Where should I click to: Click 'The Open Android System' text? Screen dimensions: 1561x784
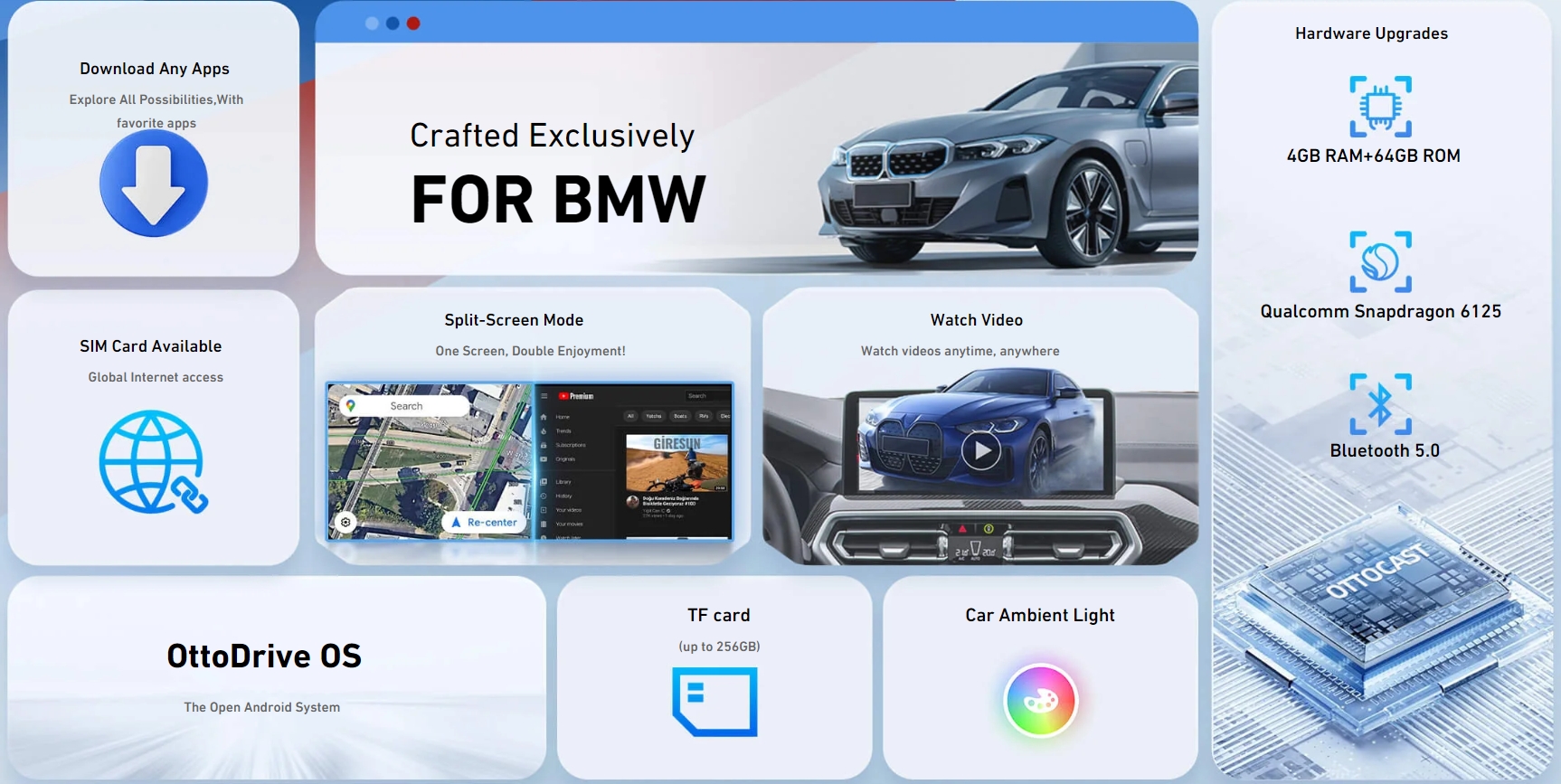(262, 707)
